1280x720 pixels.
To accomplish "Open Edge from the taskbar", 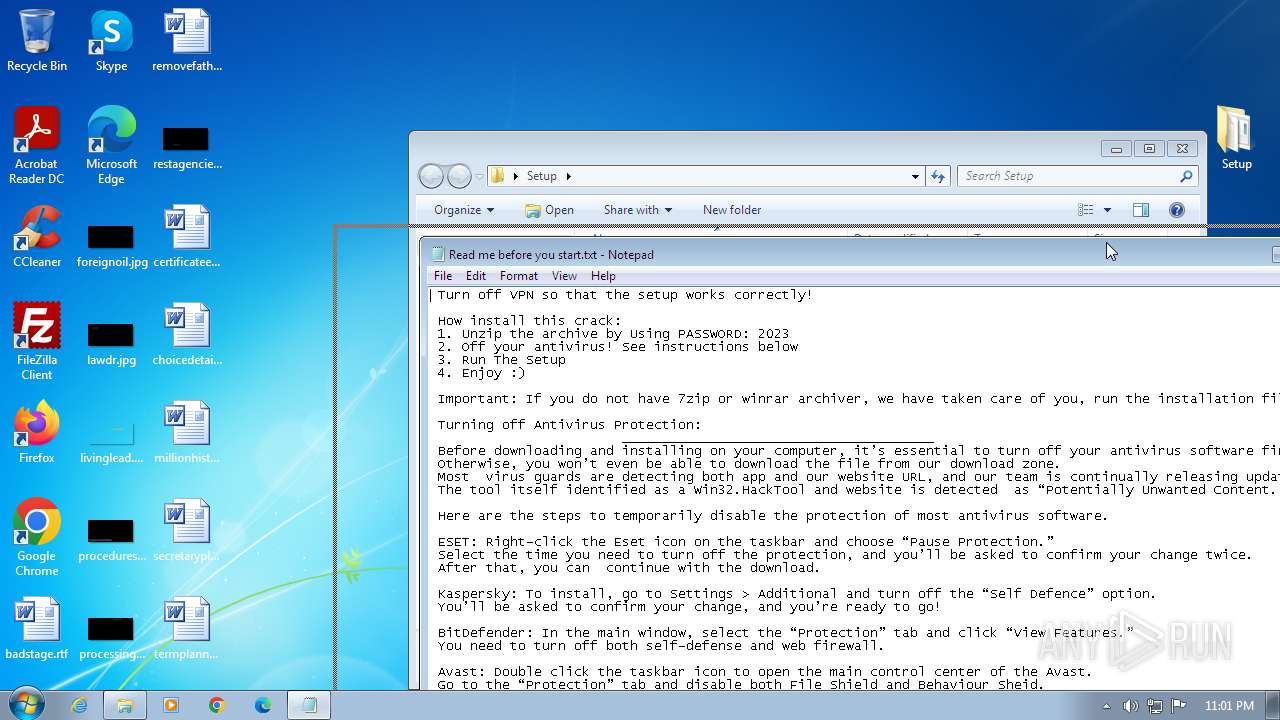I will coord(263,705).
